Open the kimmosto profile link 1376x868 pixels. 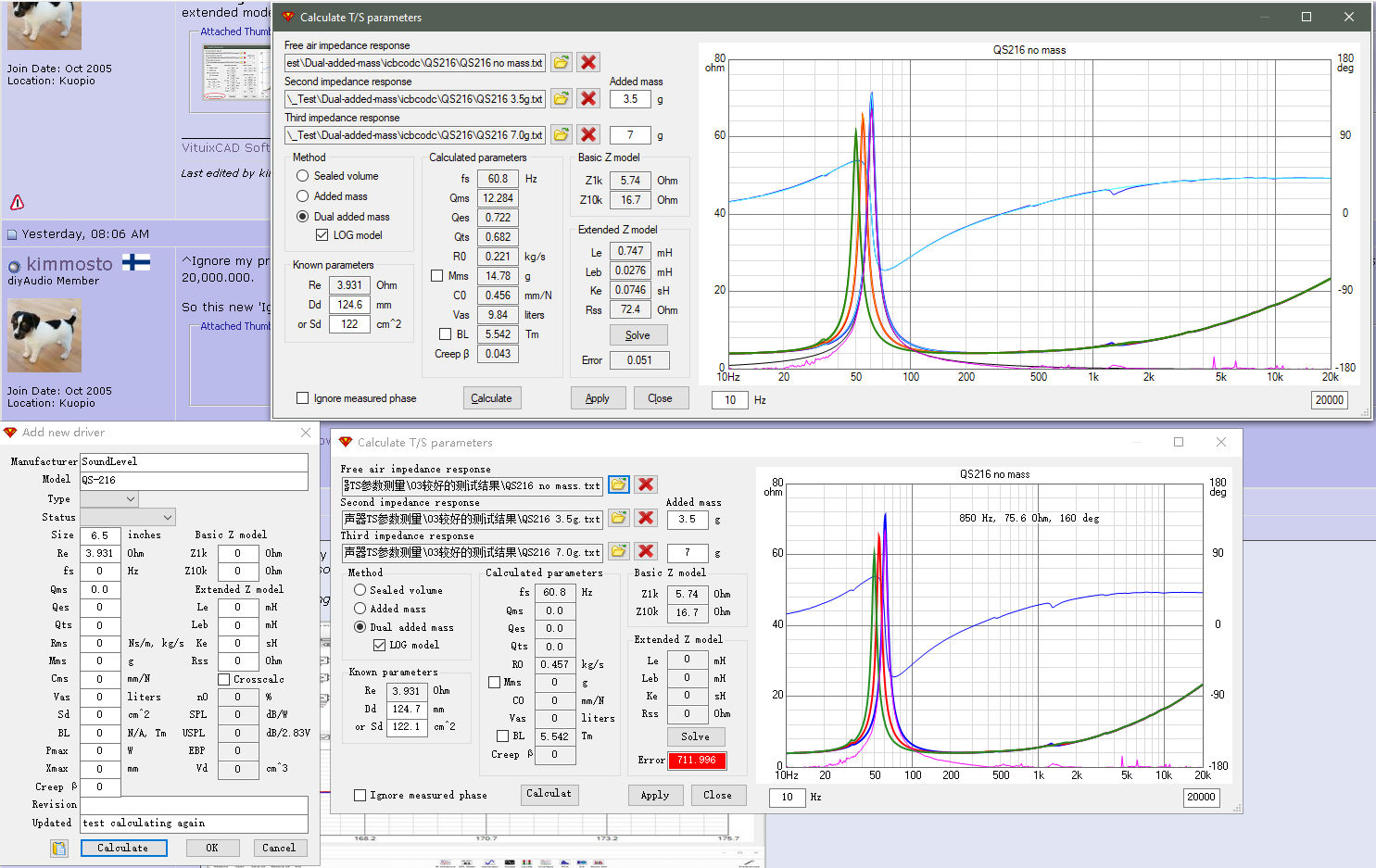tap(69, 264)
